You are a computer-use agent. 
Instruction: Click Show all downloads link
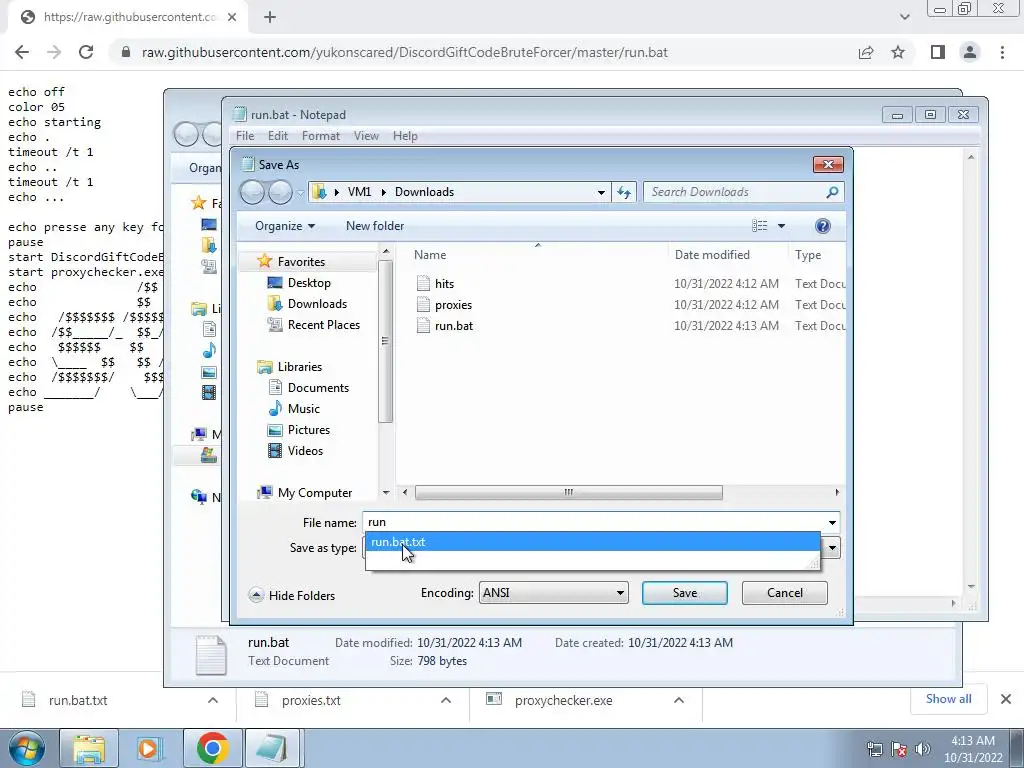(948, 699)
